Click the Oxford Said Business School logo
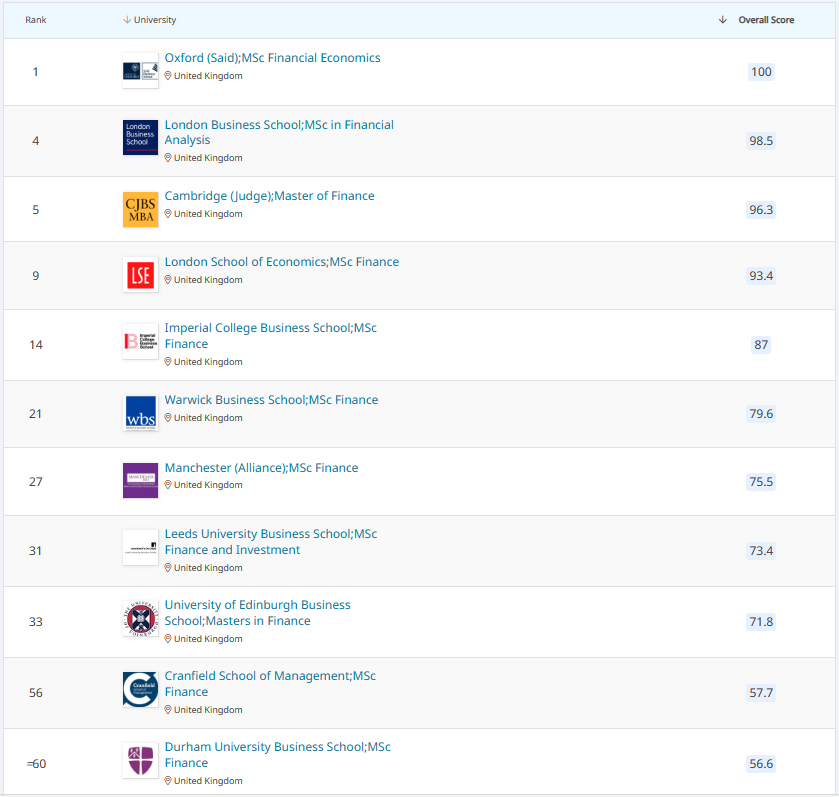 (x=140, y=71)
